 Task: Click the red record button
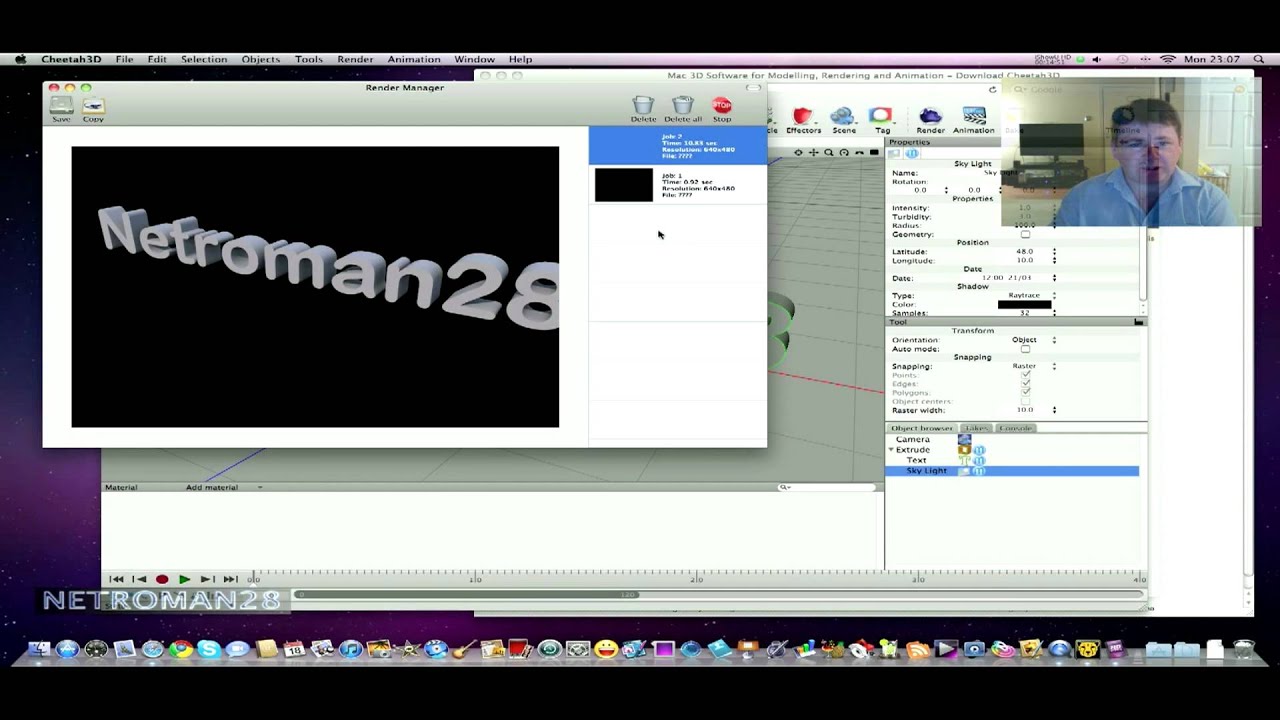click(162, 579)
